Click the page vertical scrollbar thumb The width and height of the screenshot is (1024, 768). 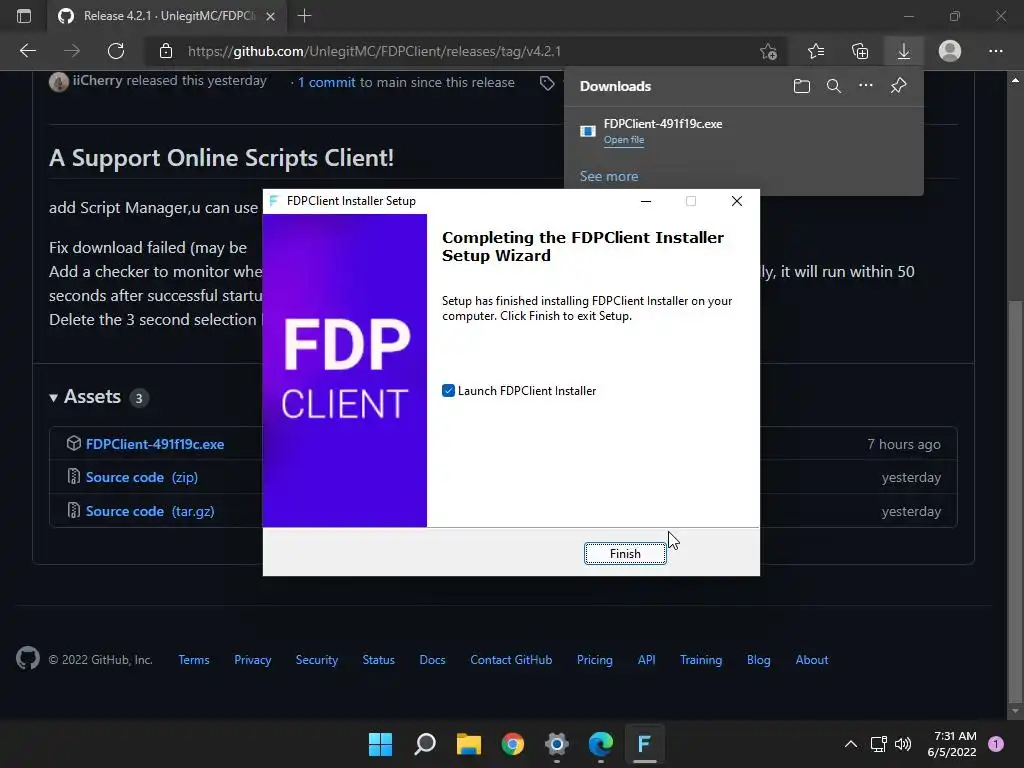pos(1014,500)
